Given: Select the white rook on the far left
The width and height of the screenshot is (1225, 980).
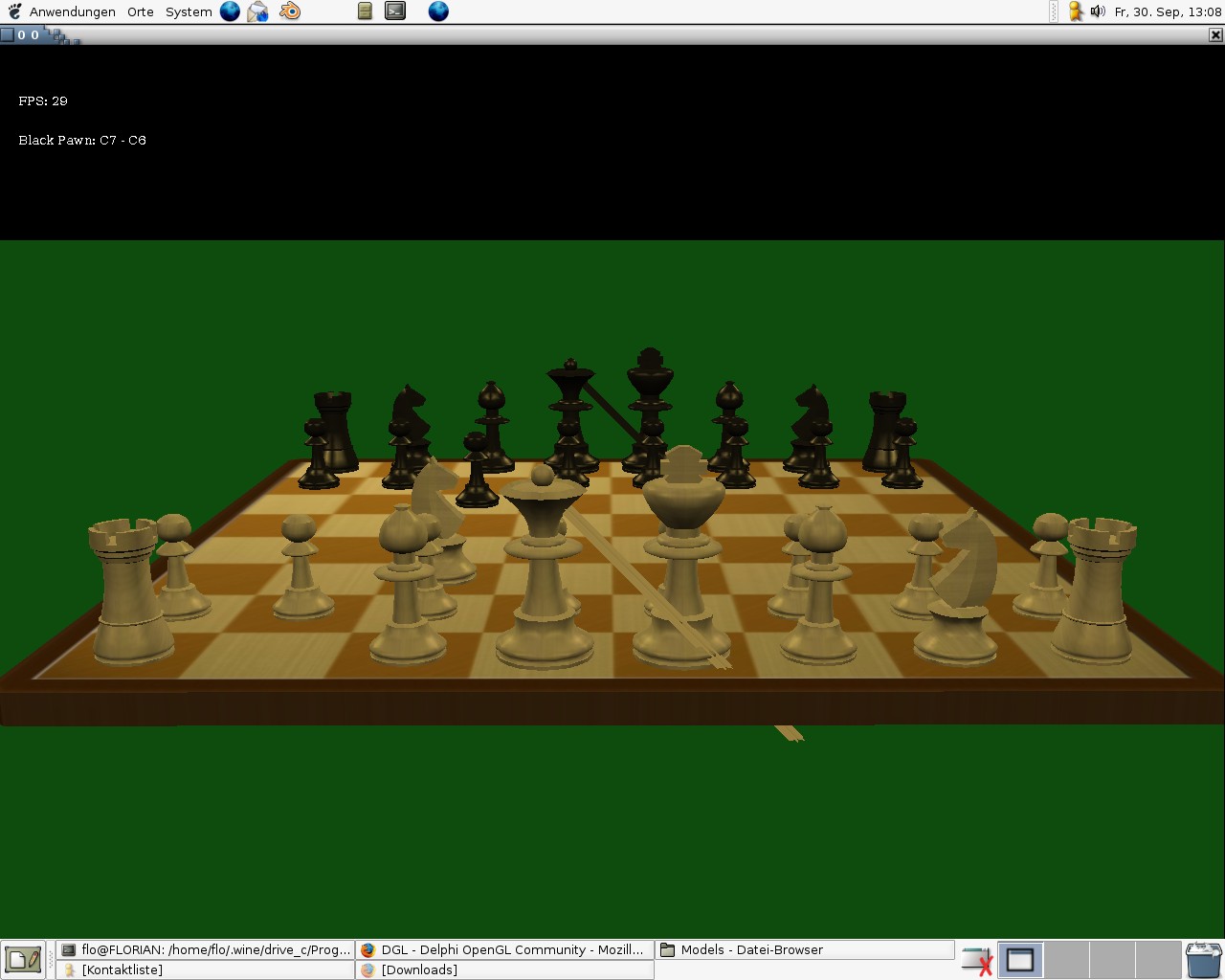Looking at the screenshot, I should [128, 591].
